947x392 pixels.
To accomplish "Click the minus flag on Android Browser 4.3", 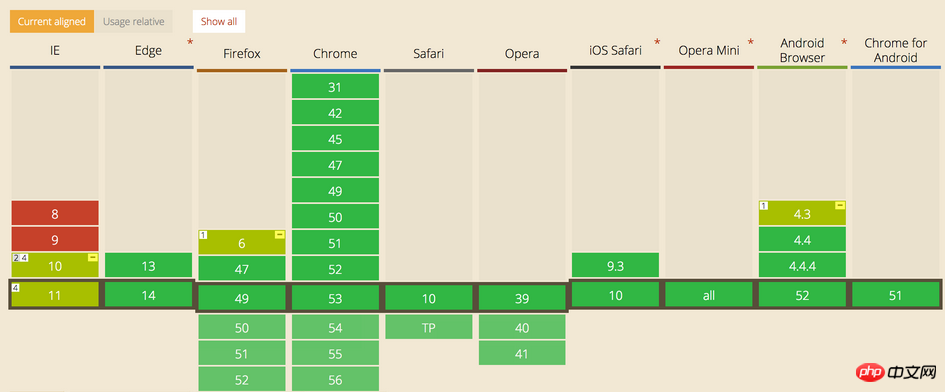I will (840, 206).
